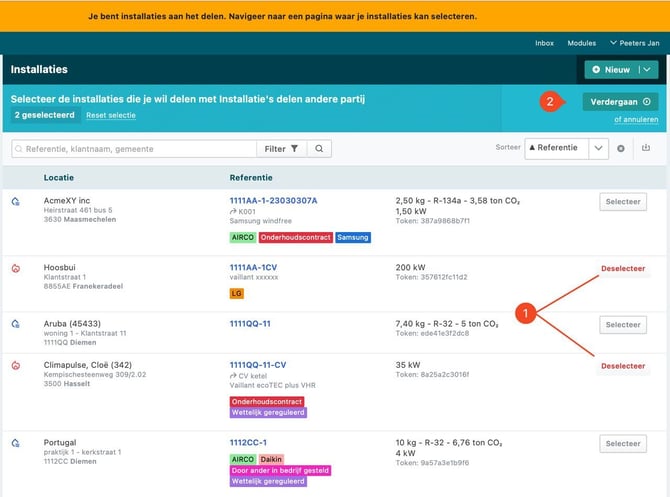Image resolution: width=670 pixels, height=497 pixels.
Task: Click the '7,40 kg - R-32 - 5 ton CO₂' text
Action: (x=447, y=323)
